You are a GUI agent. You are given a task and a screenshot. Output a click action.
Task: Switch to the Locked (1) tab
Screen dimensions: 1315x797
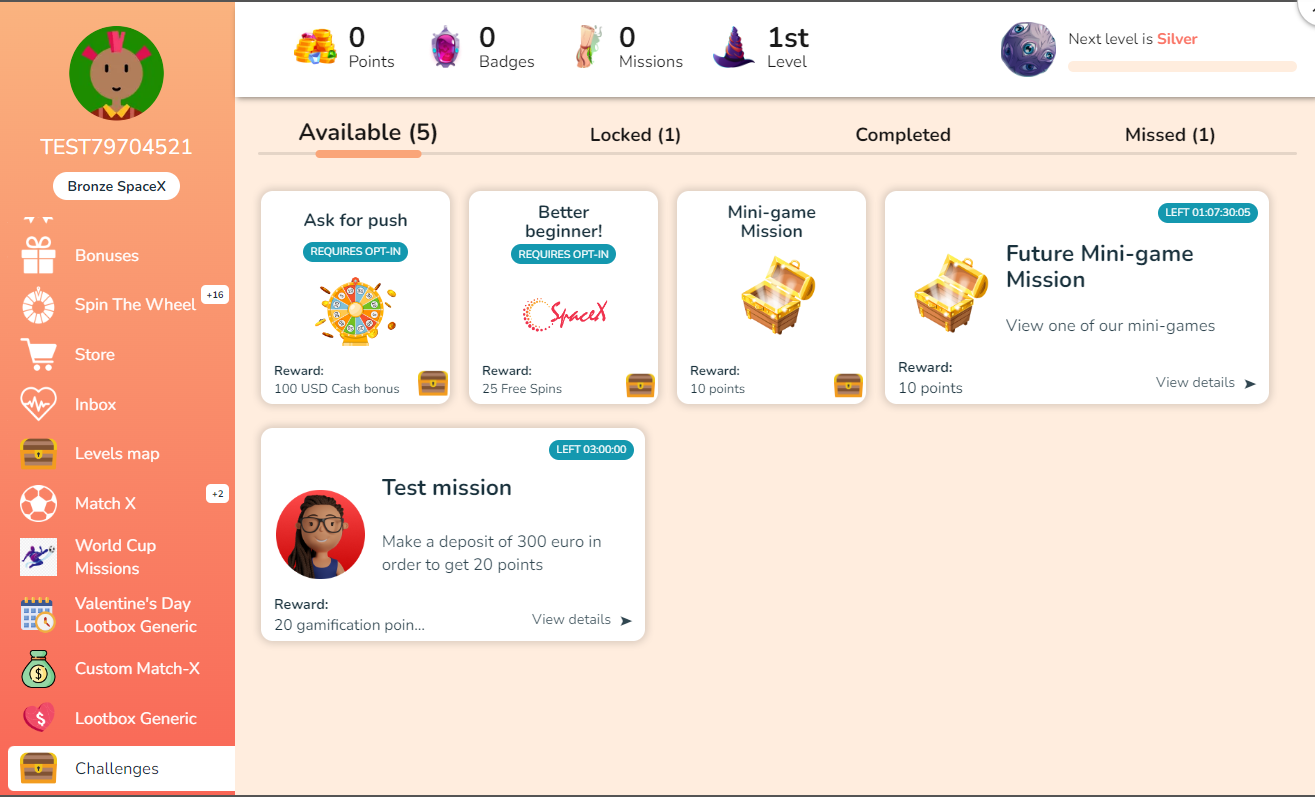click(635, 135)
